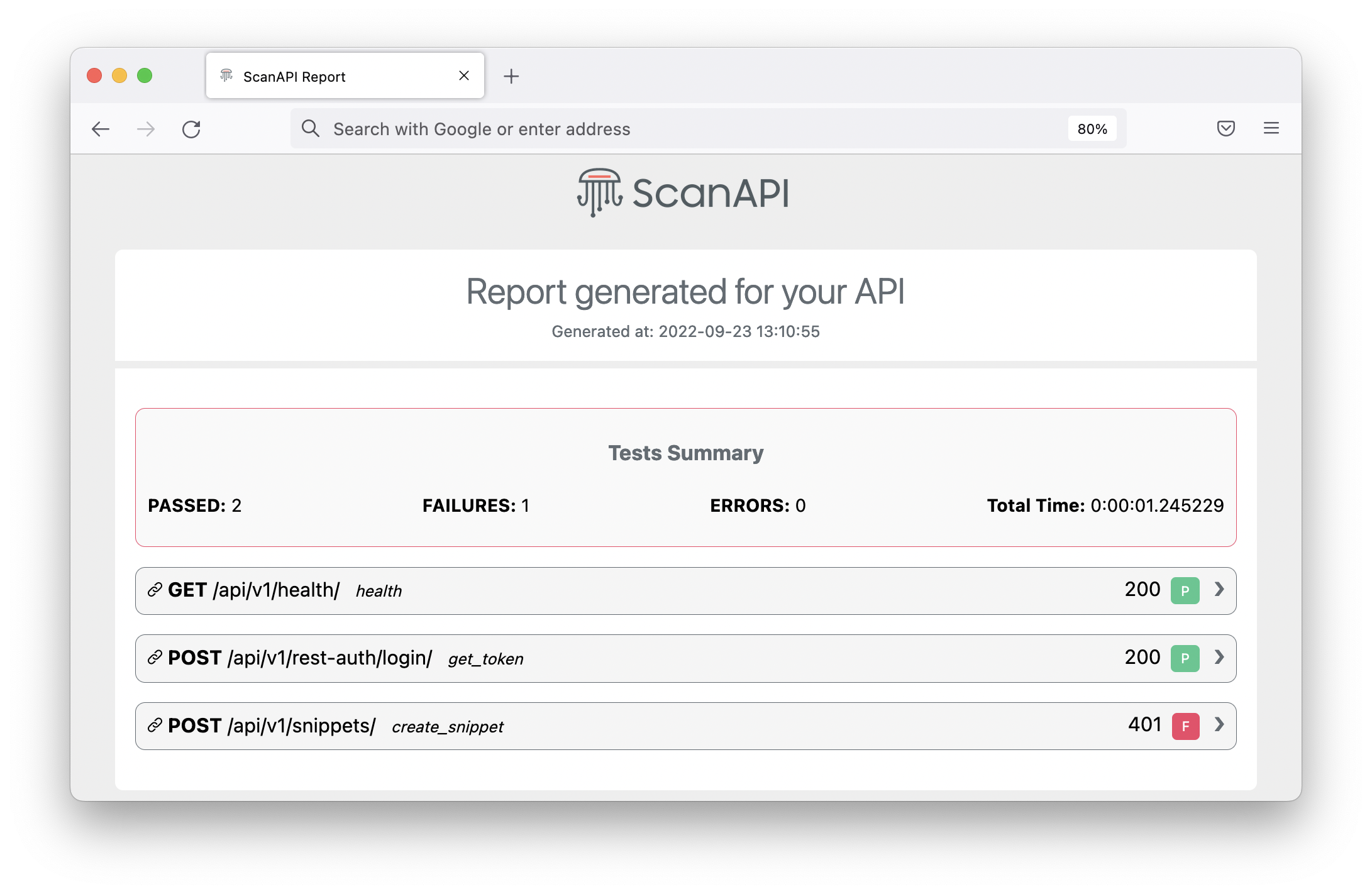Click the search magnifier icon in the address bar
Viewport: 1372px width, 894px height.
tap(311, 128)
